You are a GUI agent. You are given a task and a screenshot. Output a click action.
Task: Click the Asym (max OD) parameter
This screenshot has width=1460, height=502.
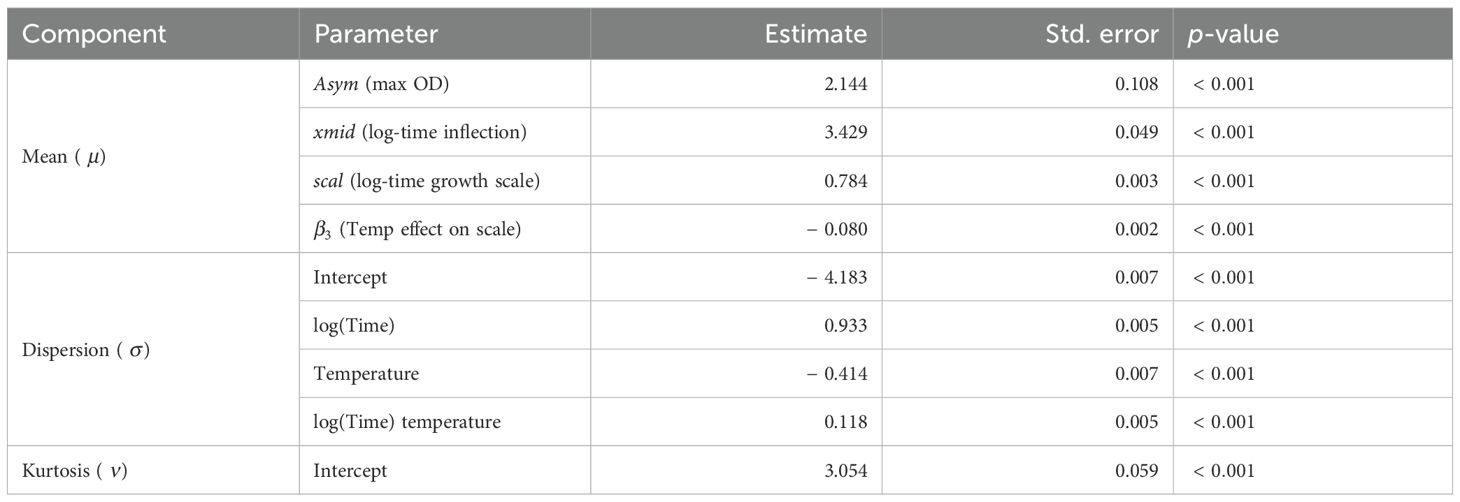[x=381, y=84]
